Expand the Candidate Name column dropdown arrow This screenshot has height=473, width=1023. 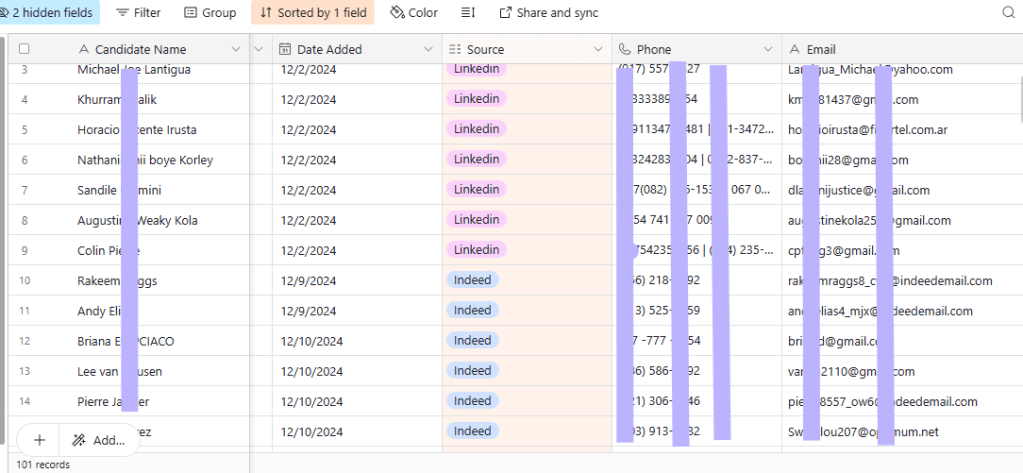[x=236, y=49]
